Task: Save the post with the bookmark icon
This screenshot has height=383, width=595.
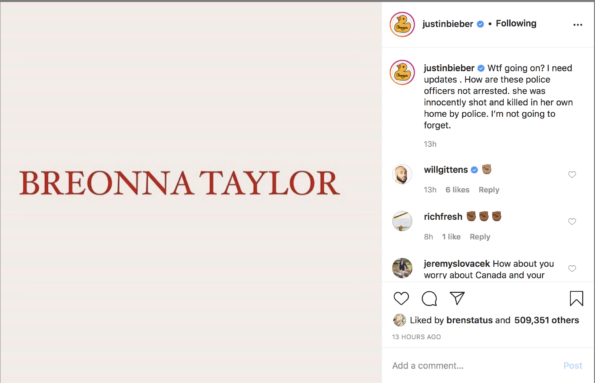Action: [576, 298]
